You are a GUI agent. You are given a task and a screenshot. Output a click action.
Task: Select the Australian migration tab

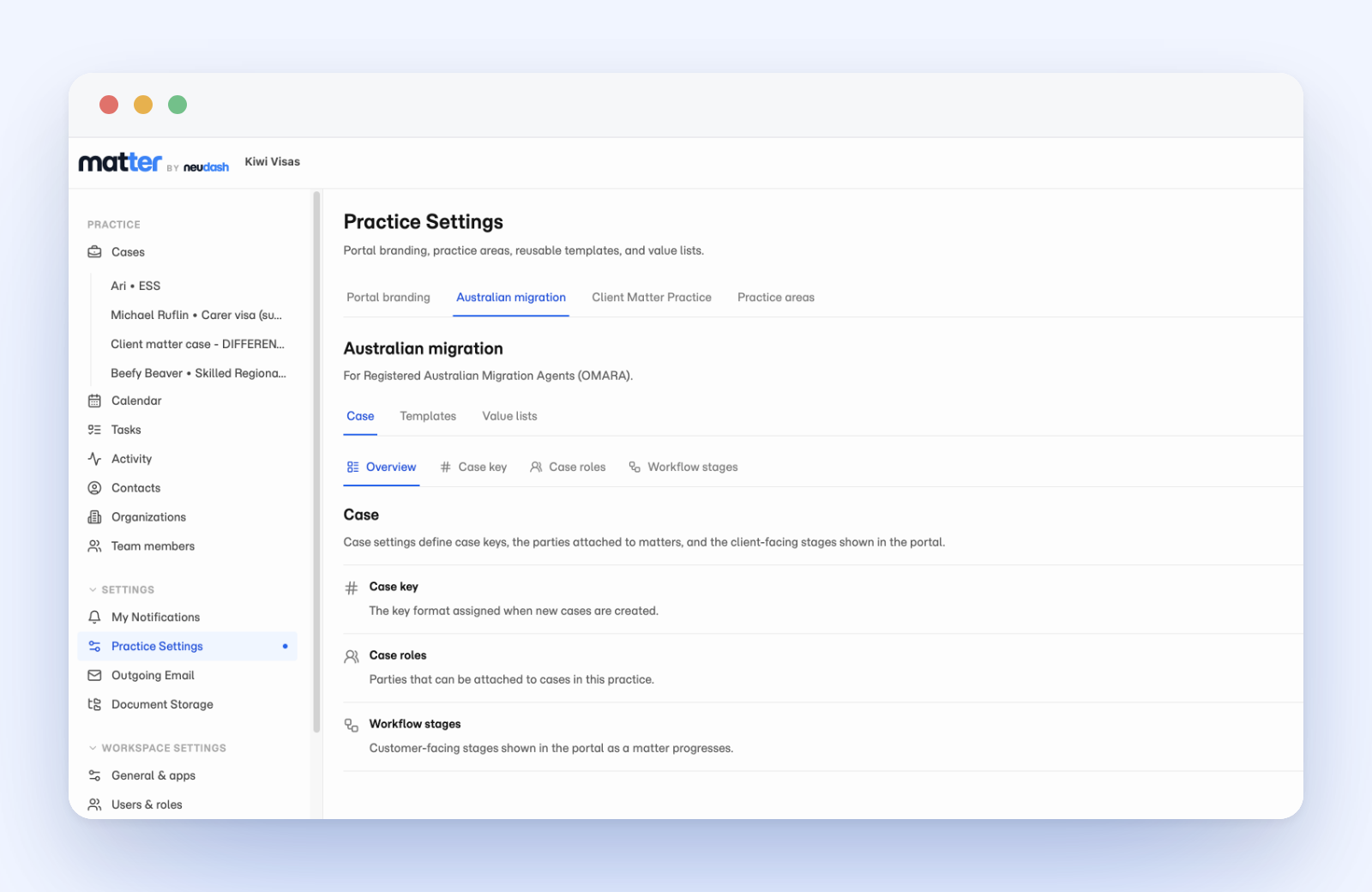[x=511, y=298]
